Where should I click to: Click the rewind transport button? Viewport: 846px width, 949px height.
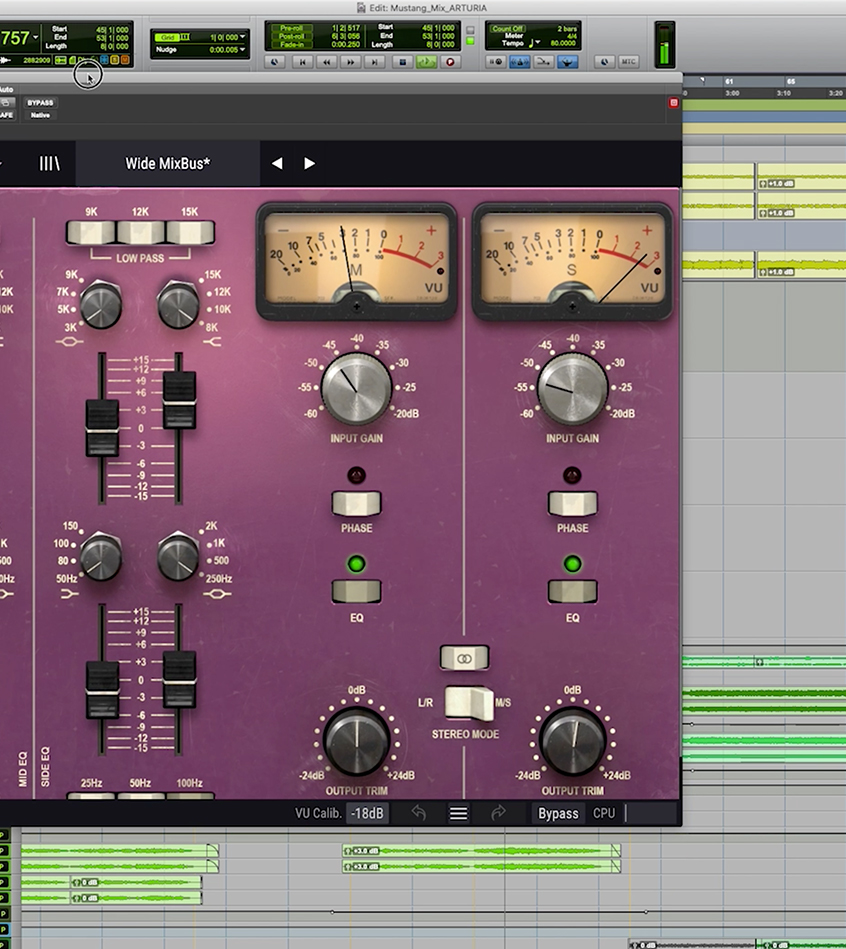click(x=327, y=62)
